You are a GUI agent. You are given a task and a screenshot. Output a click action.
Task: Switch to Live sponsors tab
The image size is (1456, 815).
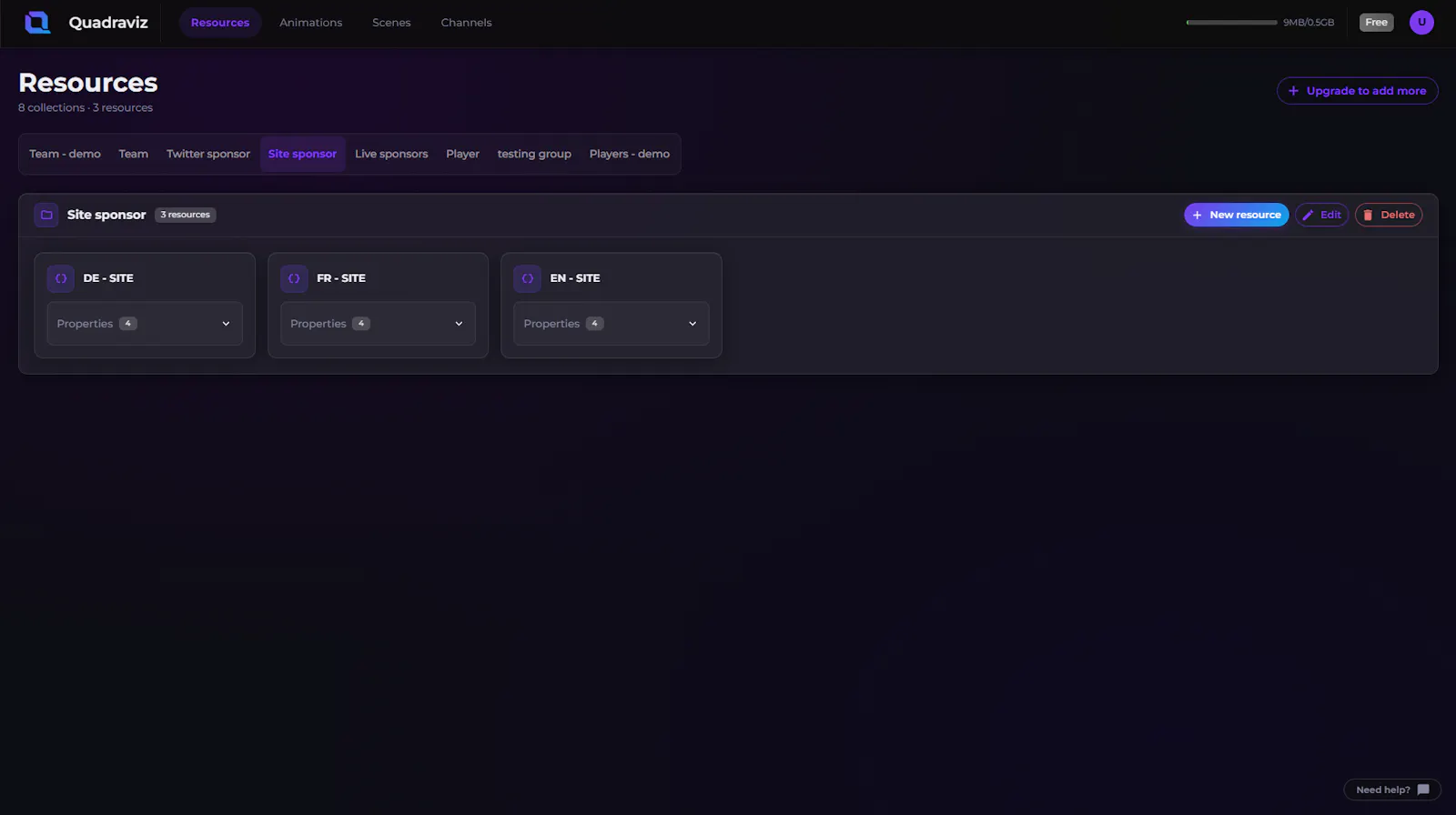tap(391, 154)
